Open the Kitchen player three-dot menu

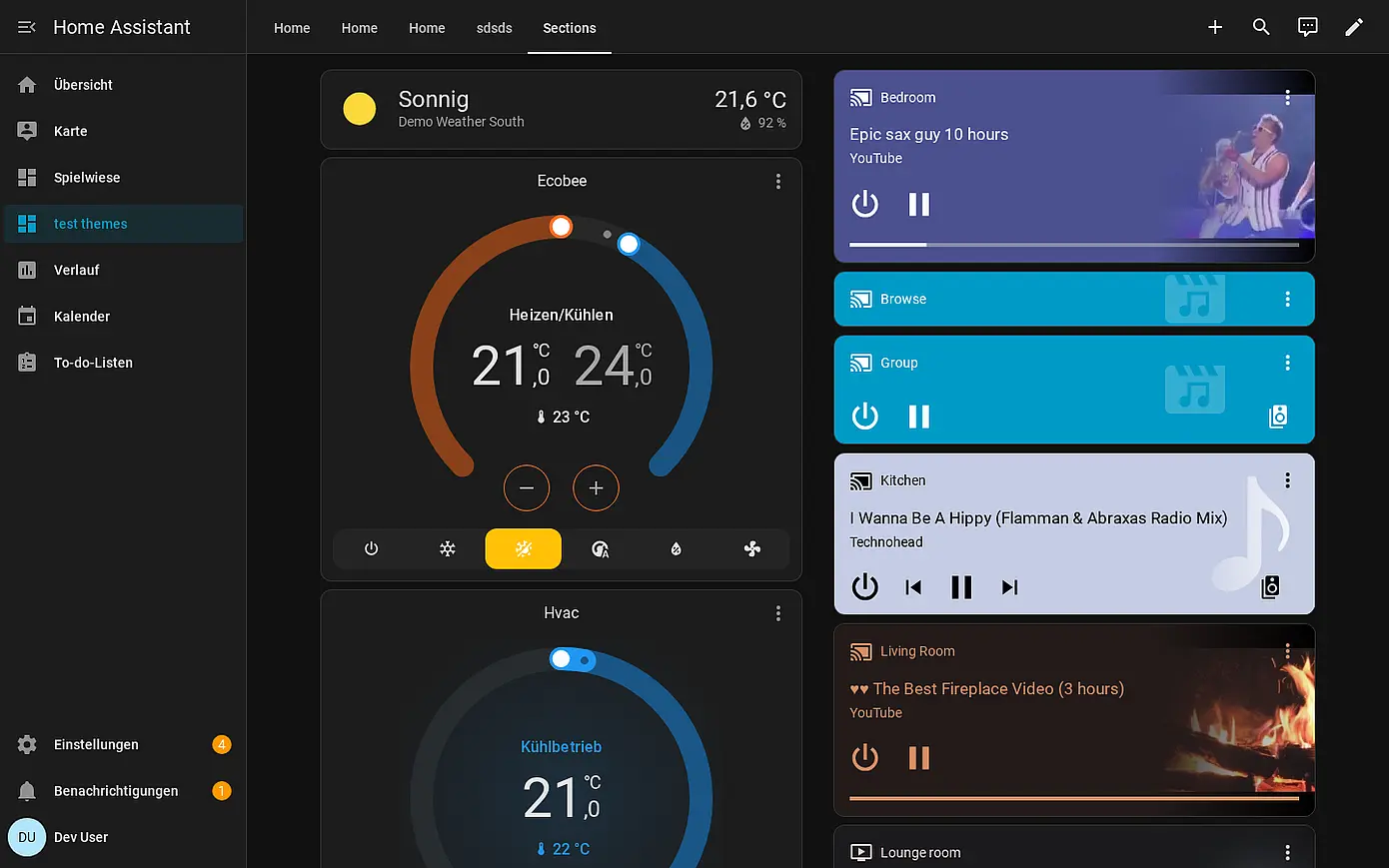pyautogui.click(x=1287, y=480)
